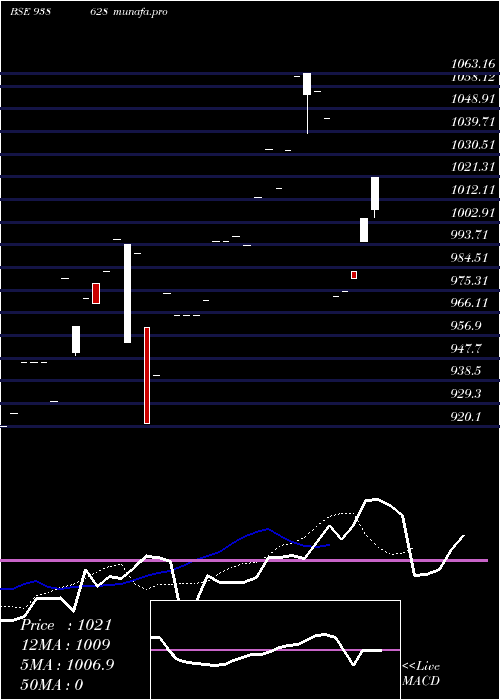Click the red candlestick near 966.11 on the left

[96, 293]
